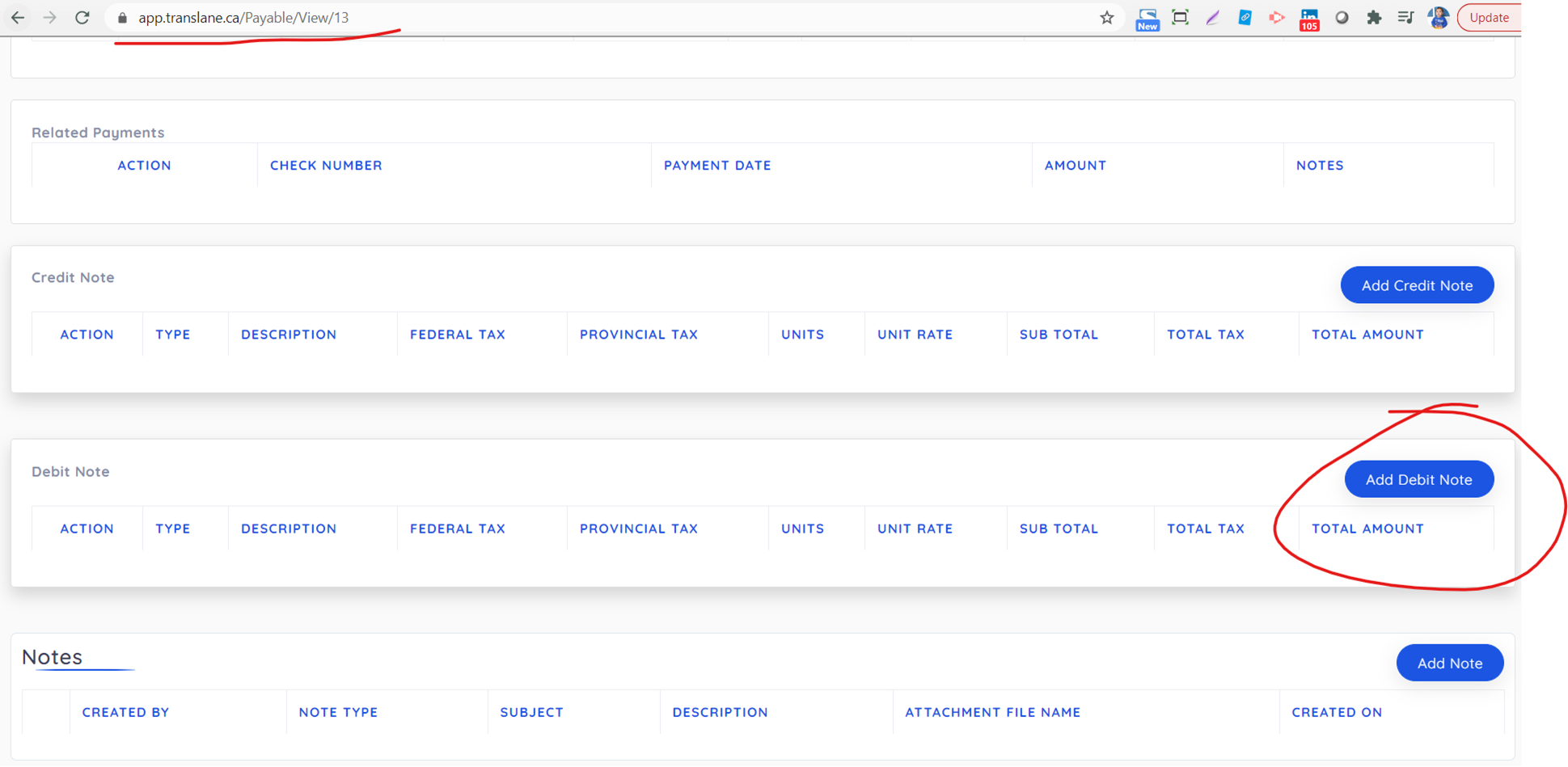Go back using the browser back arrow
Image resolution: width=1568 pixels, height=767 pixels.
coord(18,18)
